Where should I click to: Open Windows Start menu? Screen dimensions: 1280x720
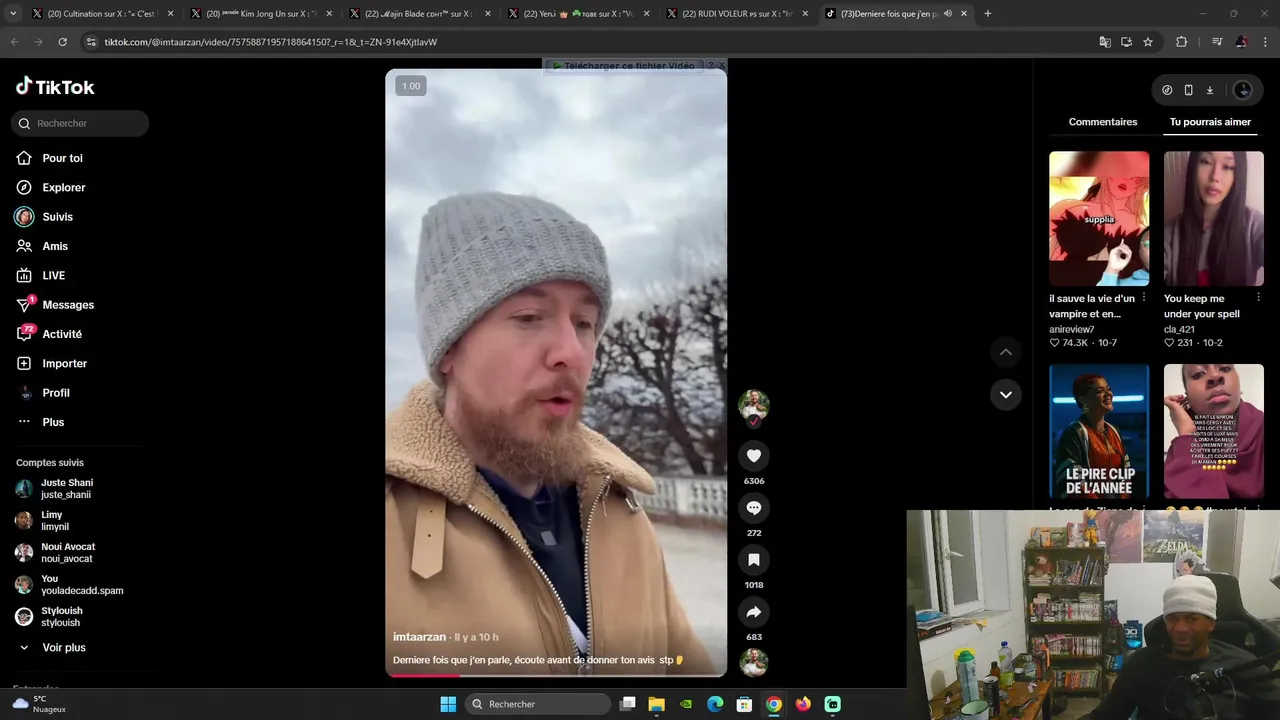pos(448,704)
